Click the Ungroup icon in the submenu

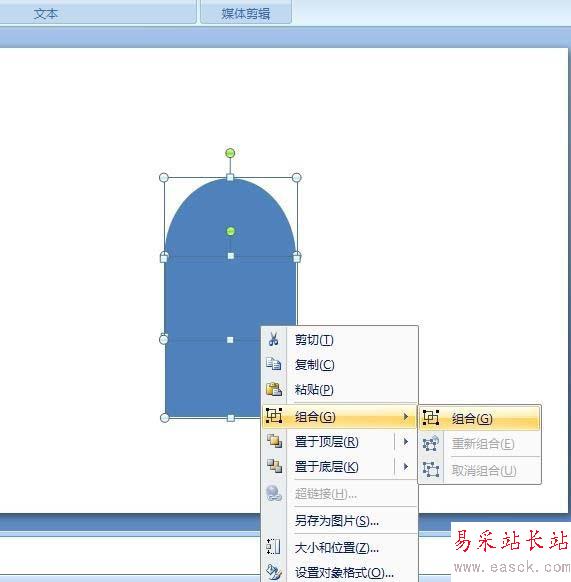click(431, 470)
